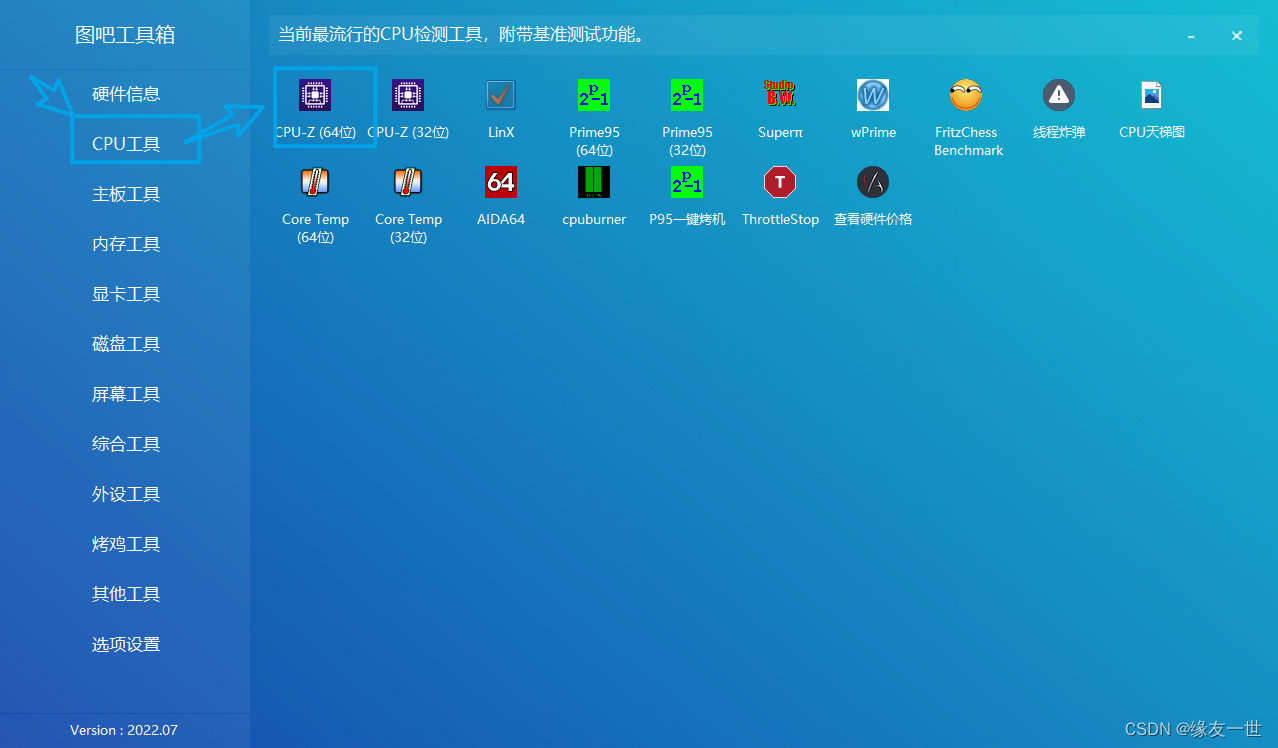Launch wPrime benchmark
The image size is (1278, 748).
tap(873, 110)
